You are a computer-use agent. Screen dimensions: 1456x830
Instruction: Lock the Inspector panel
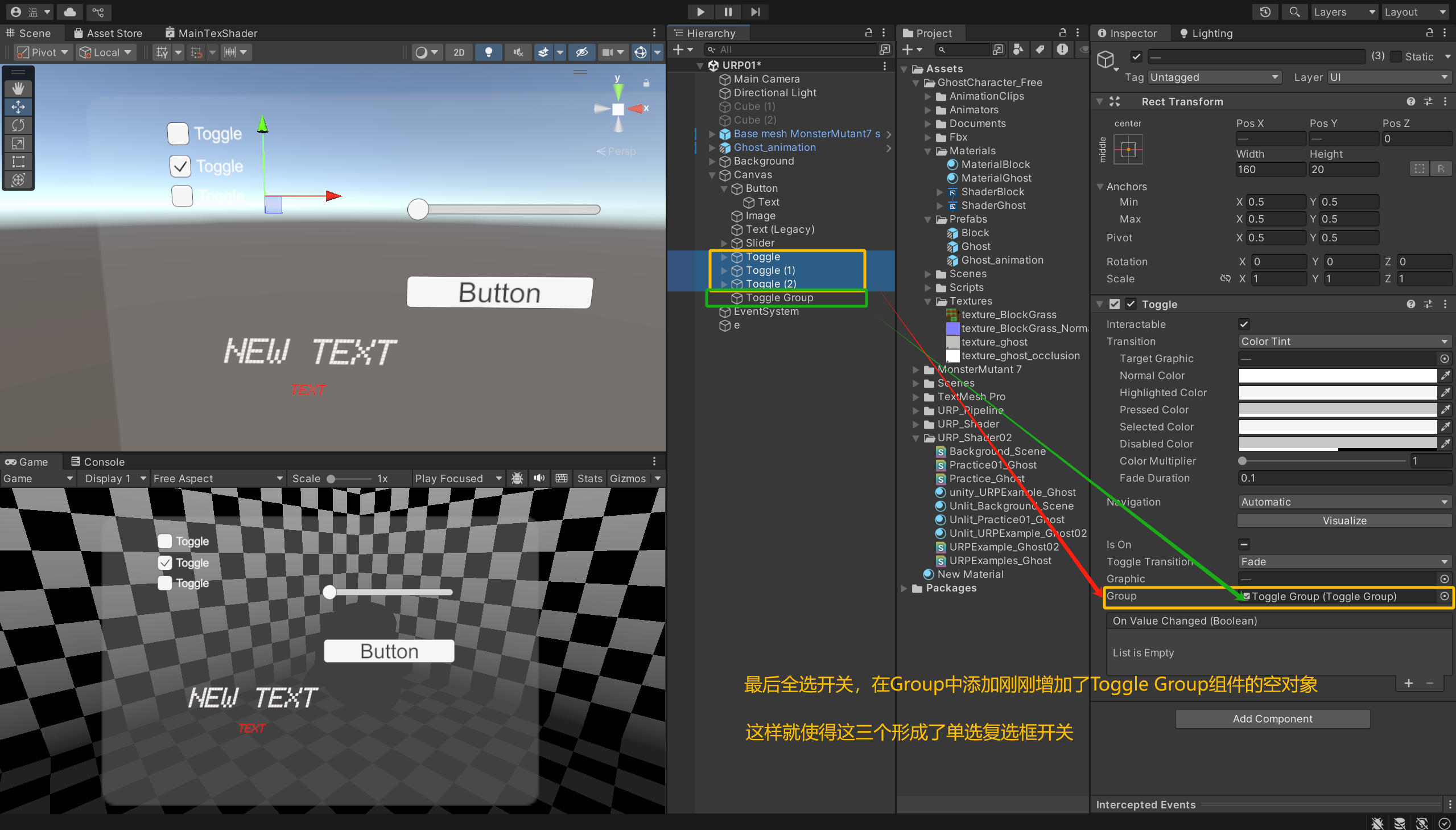[x=1429, y=33]
